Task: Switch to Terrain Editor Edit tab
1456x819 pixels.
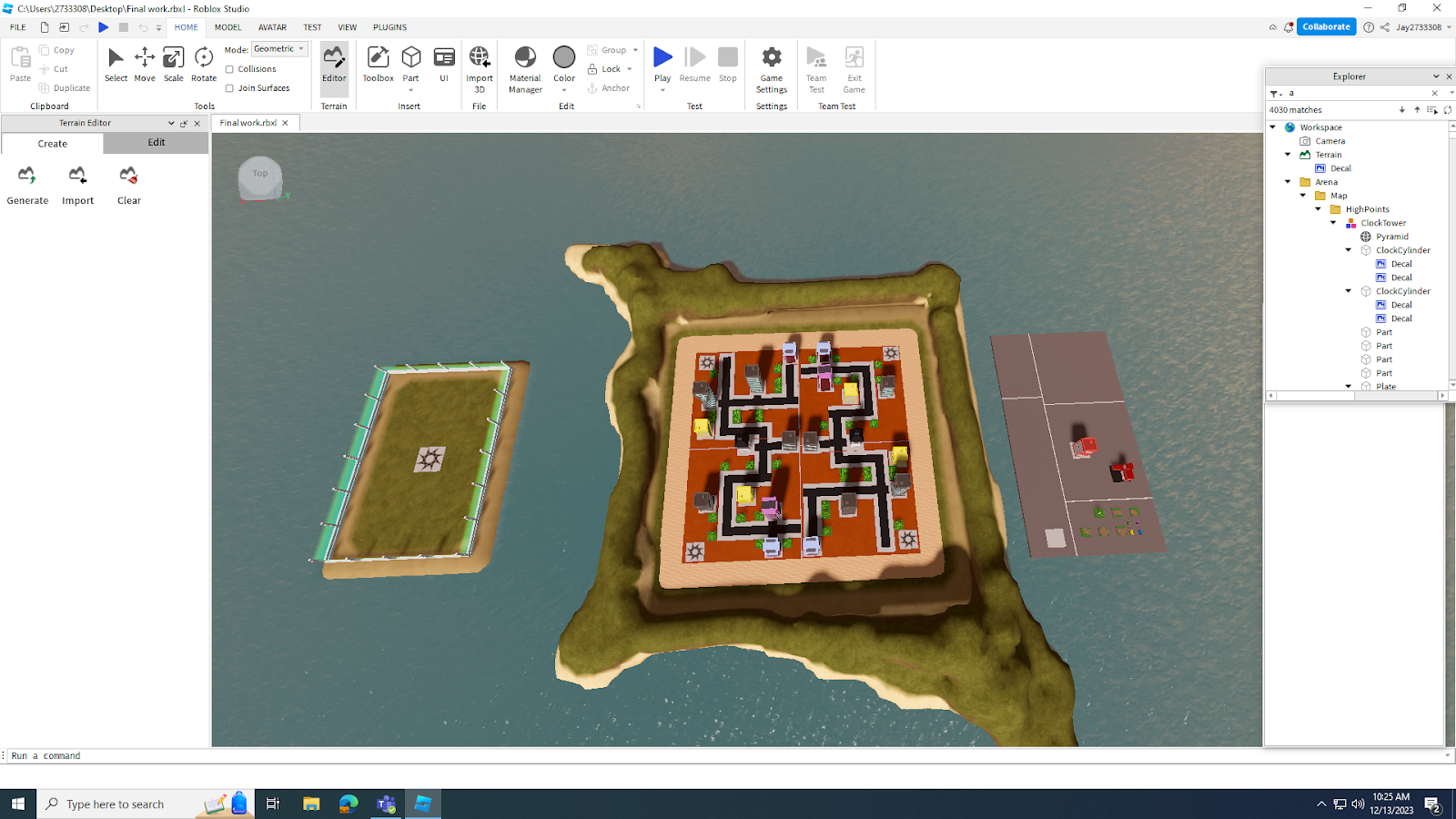Action: pyautogui.click(x=157, y=143)
